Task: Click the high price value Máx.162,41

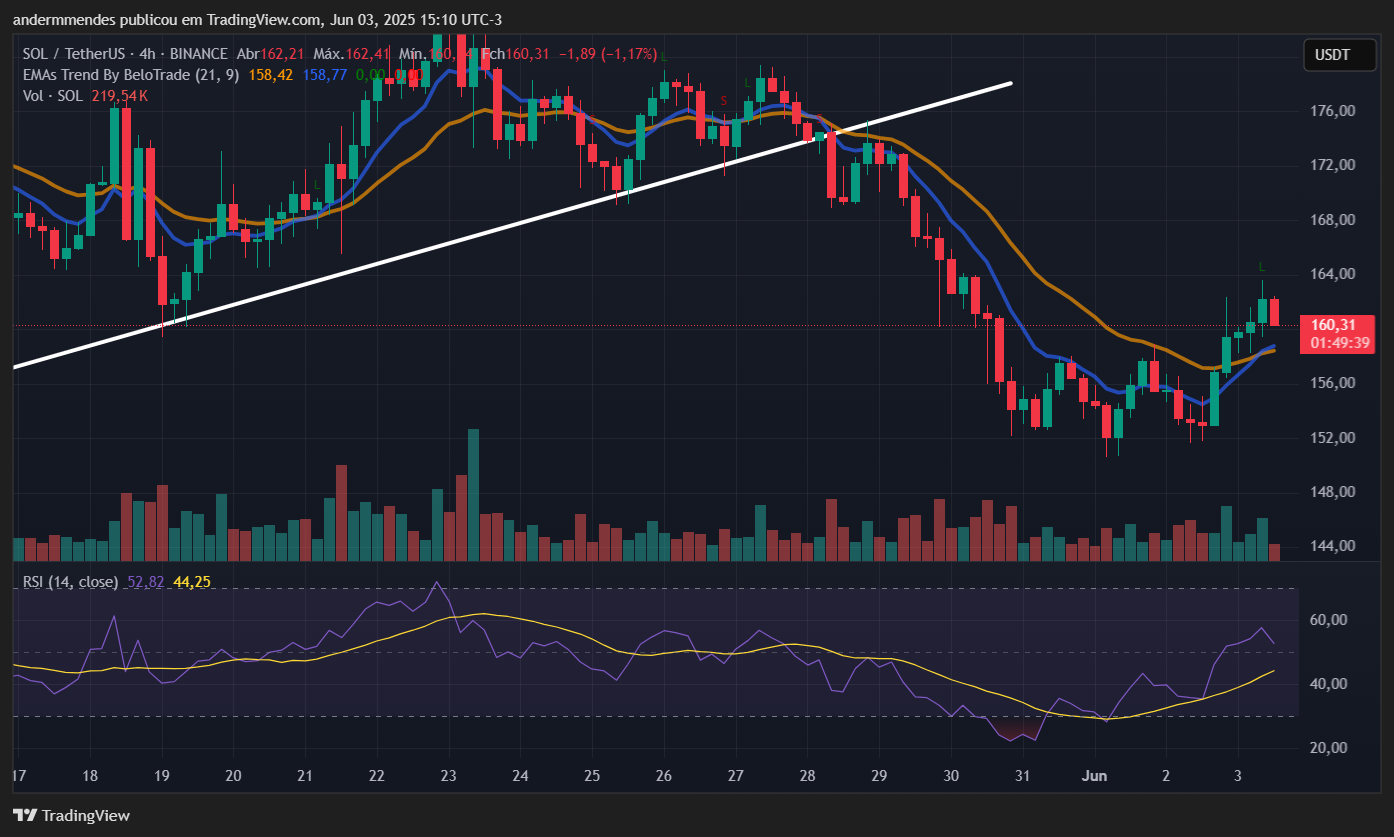Action: [x=350, y=54]
